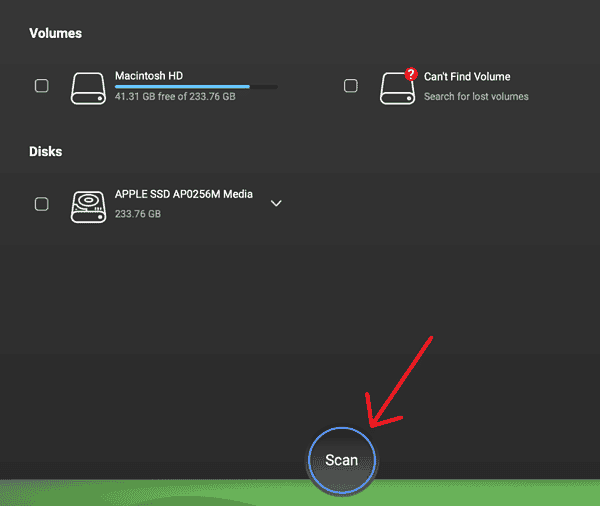Image resolution: width=600 pixels, height=506 pixels.
Task: Select the APPLE SSD AP0256M Media checkbox
Action: (42, 204)
